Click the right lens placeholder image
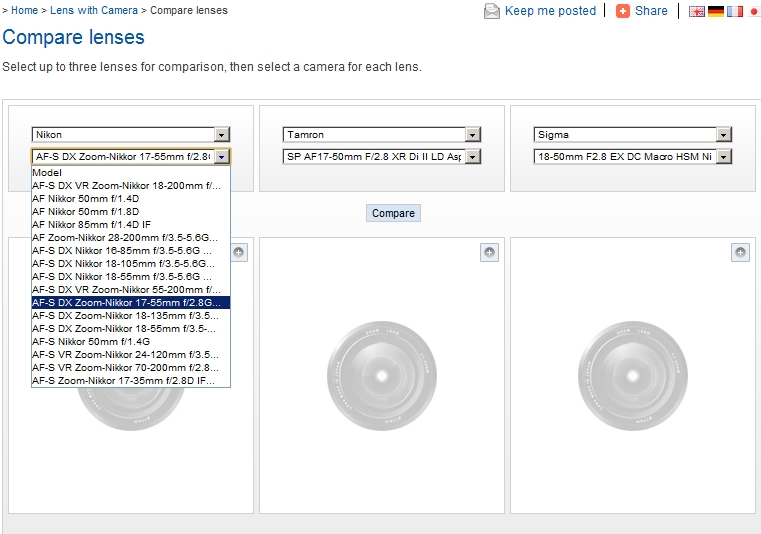761x534 pixels. tap(633, 375)
